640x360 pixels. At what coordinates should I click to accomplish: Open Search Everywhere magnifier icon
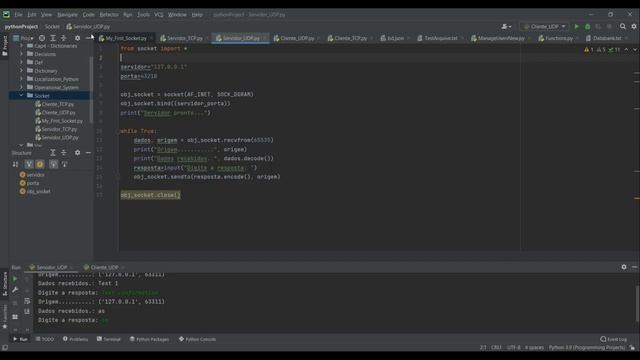click(x=623, y=27)
